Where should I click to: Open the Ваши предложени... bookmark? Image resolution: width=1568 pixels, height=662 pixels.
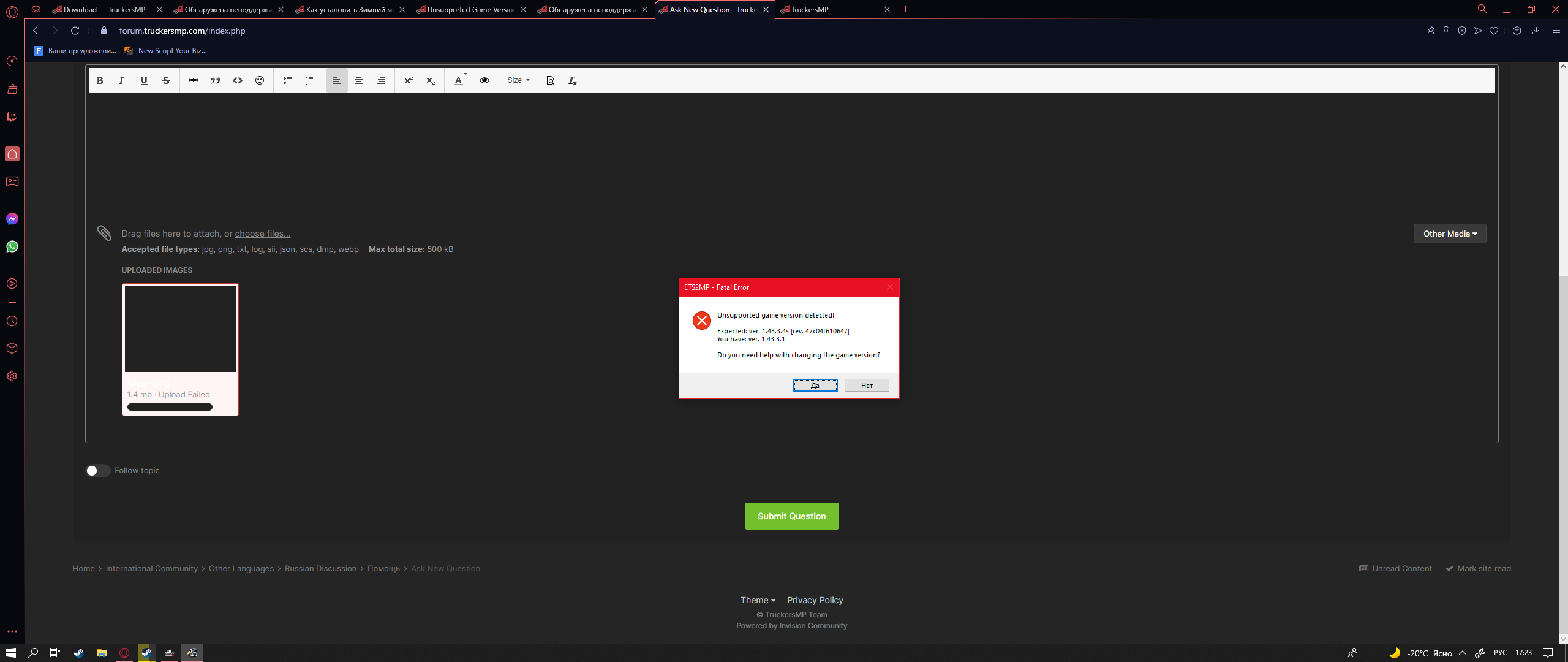75,51
